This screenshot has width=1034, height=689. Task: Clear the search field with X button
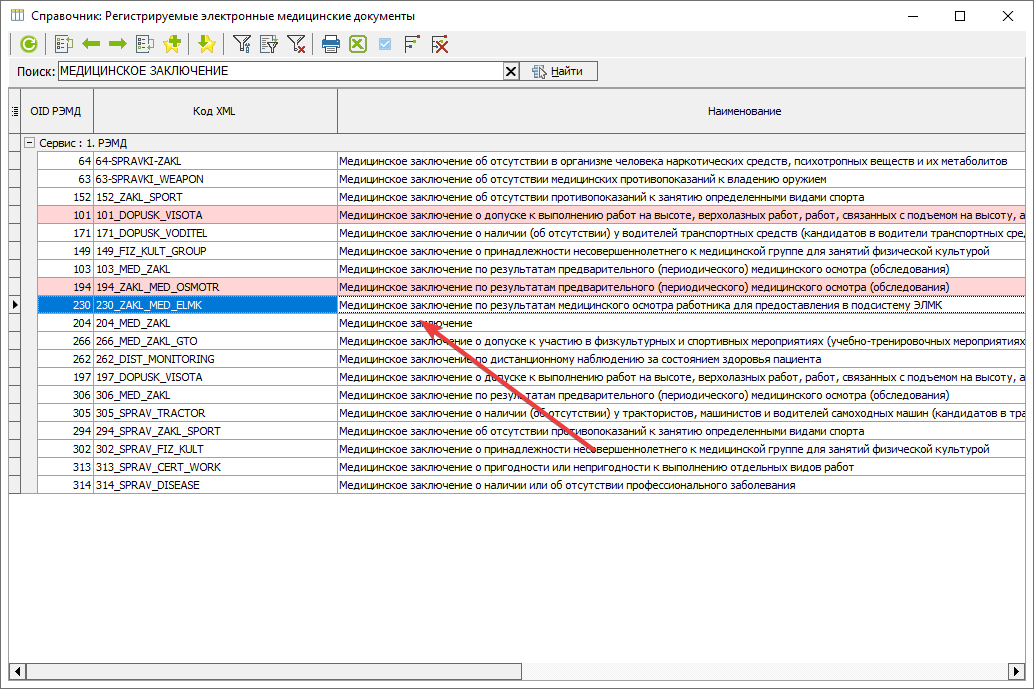pyautogui.click(x=510, y=71)
